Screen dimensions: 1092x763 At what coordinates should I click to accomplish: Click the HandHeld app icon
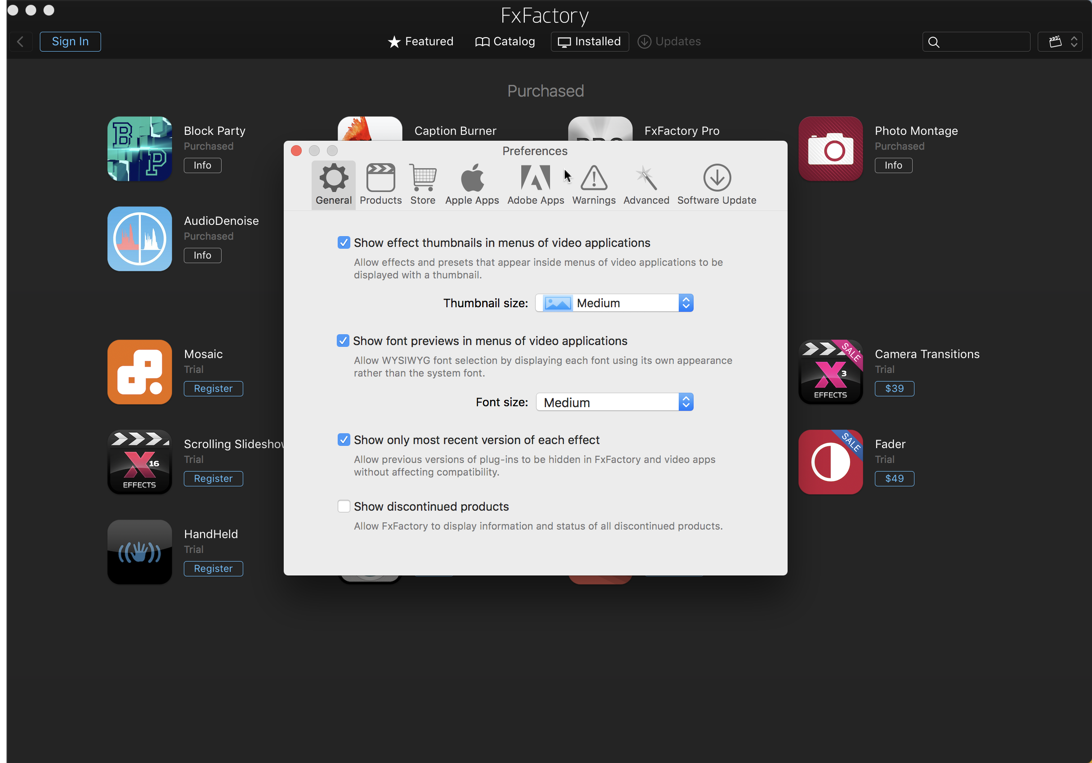pos(140,552)
